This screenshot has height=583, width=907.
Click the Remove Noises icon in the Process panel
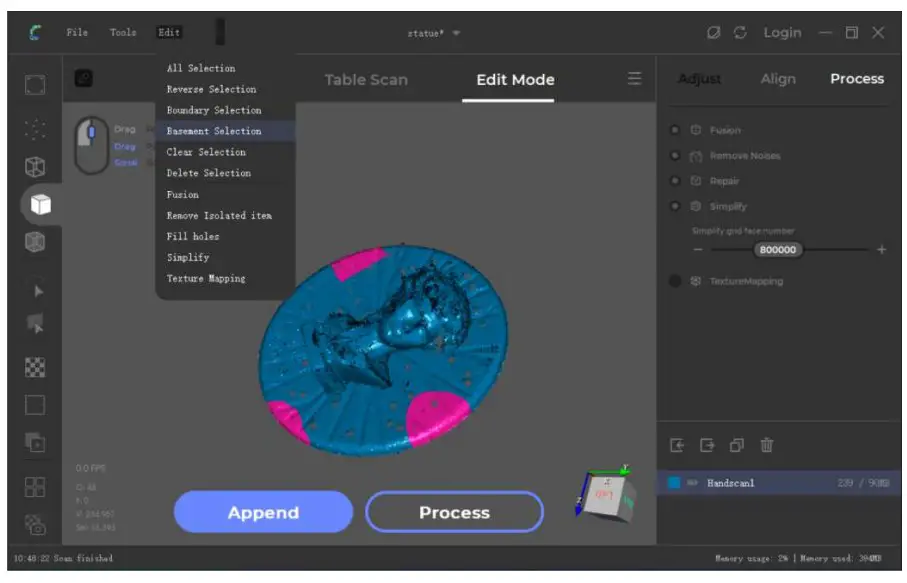tap(696, 156)
